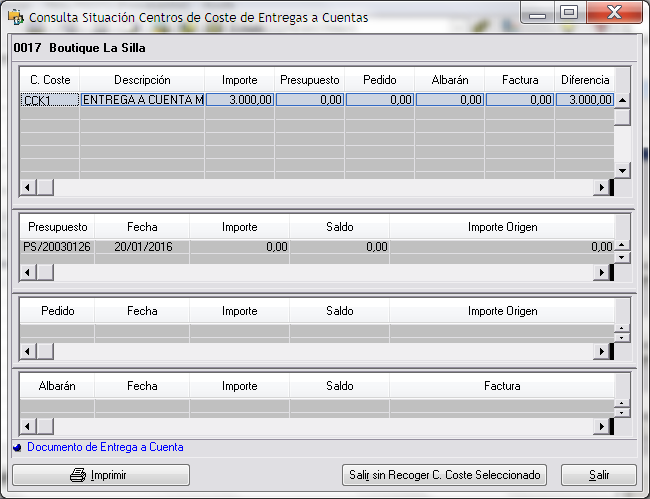Click Salir sin Recoger C. Coste Seleccionado
The image size is (650, 499).
click(444, 475)
